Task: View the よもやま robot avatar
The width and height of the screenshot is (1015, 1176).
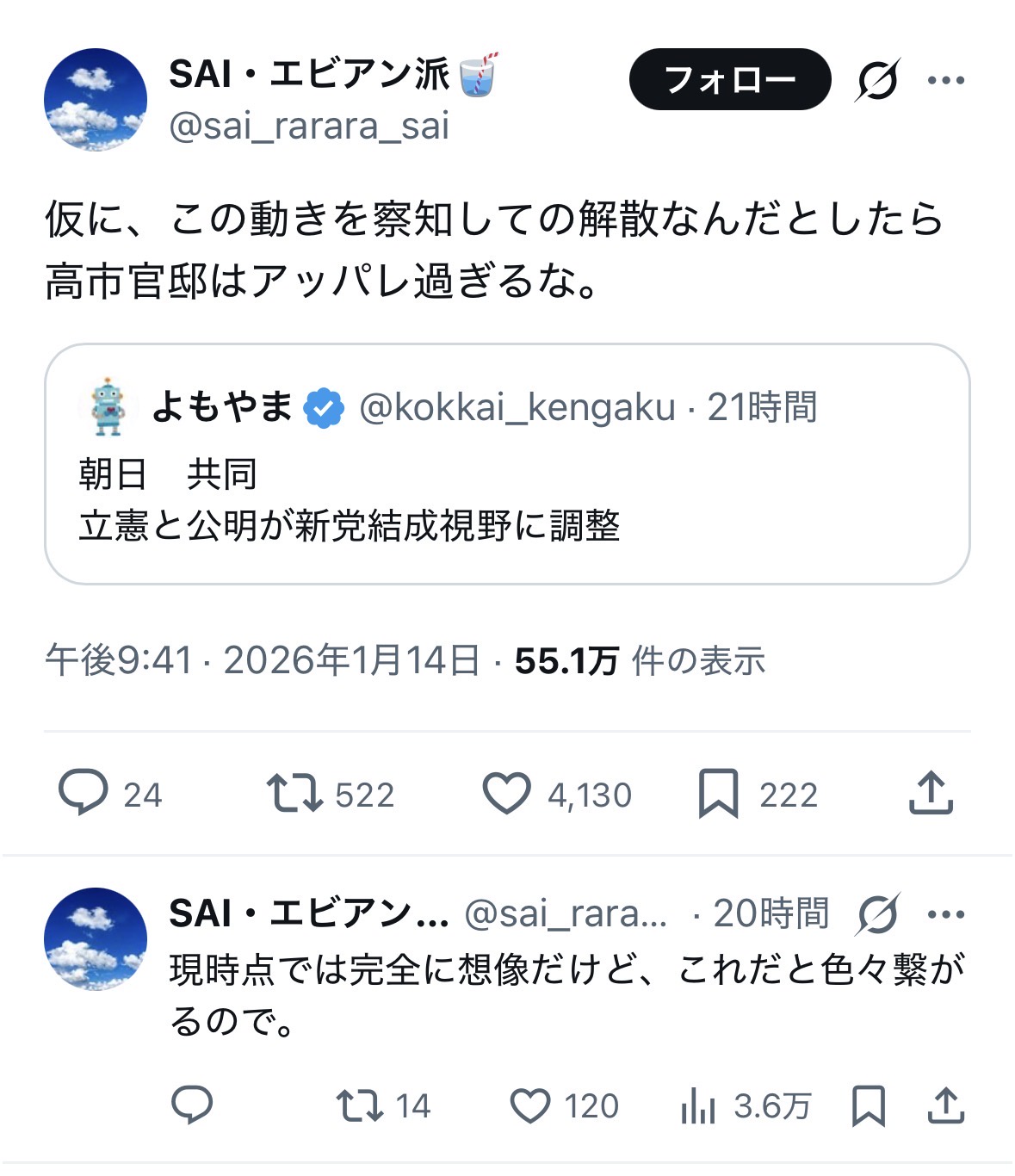Action: tap(107, 406)
